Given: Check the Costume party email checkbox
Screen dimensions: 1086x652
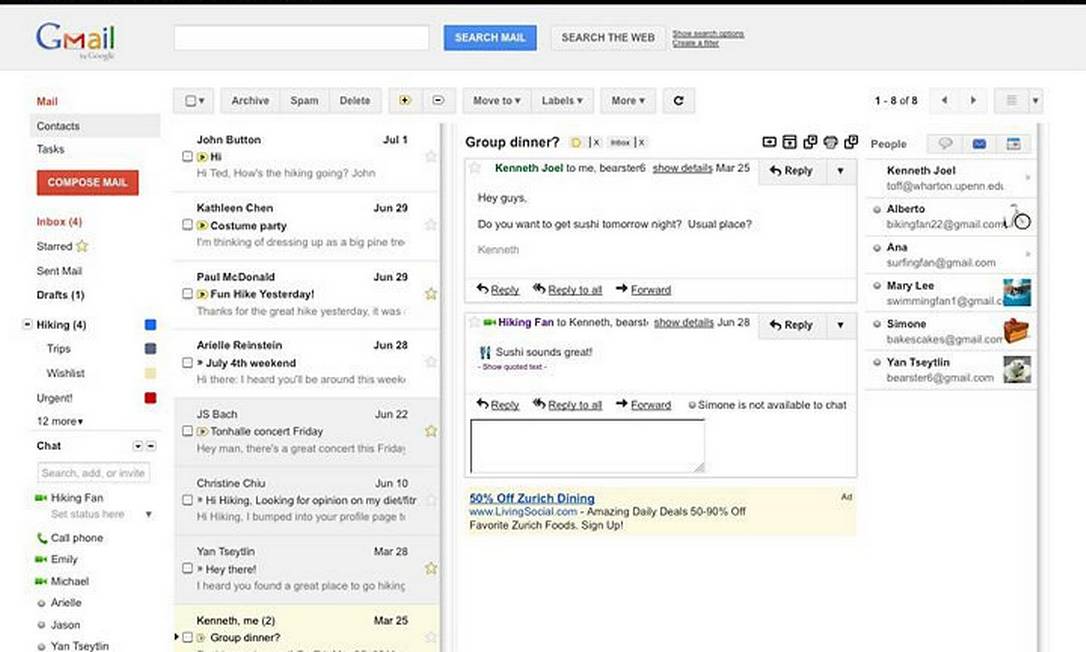Looking at the screenshot, I should point(187,226).
